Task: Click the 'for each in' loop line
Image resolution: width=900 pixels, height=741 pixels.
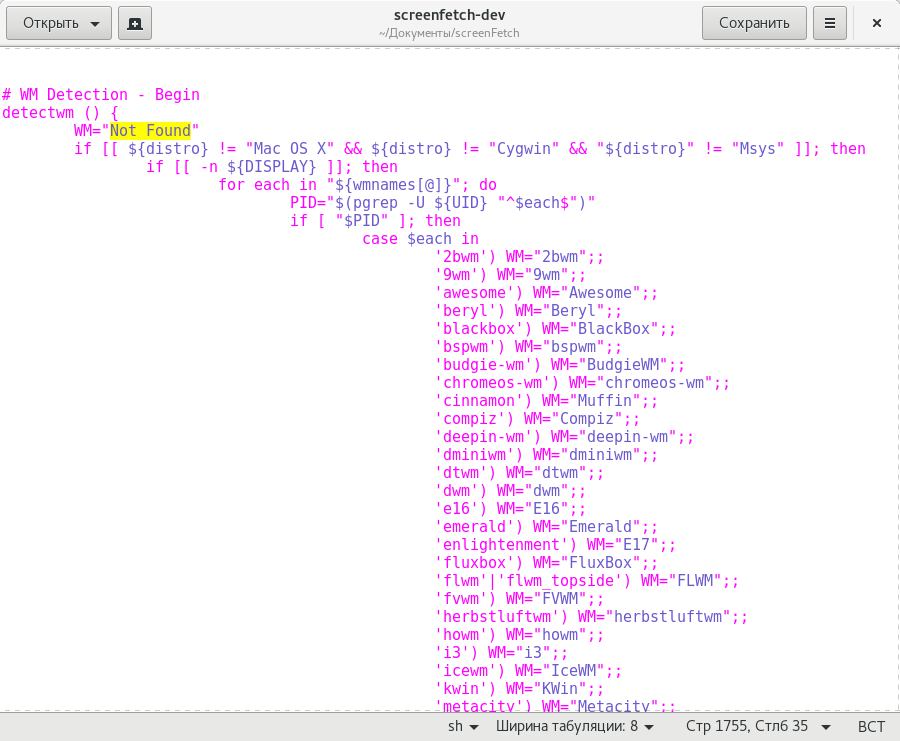Action: tap(358, 185)
